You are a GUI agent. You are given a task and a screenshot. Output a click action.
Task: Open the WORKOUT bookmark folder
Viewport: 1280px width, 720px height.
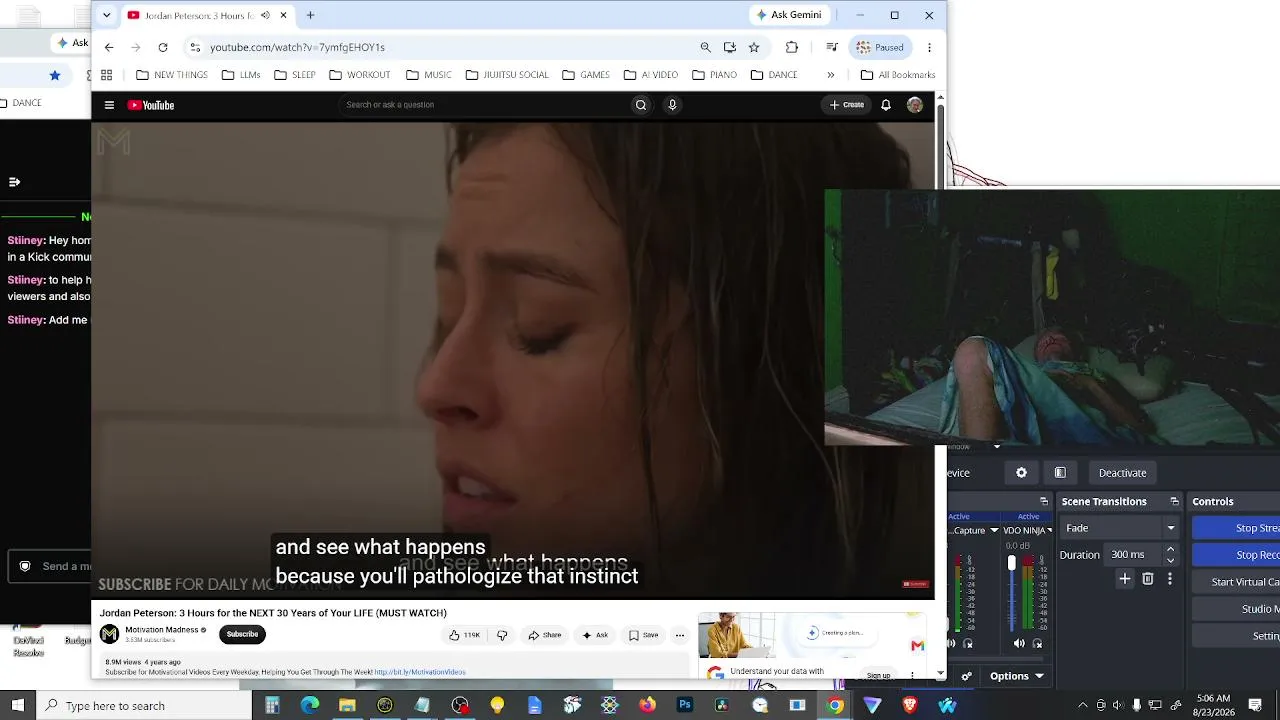pos(360,75)
